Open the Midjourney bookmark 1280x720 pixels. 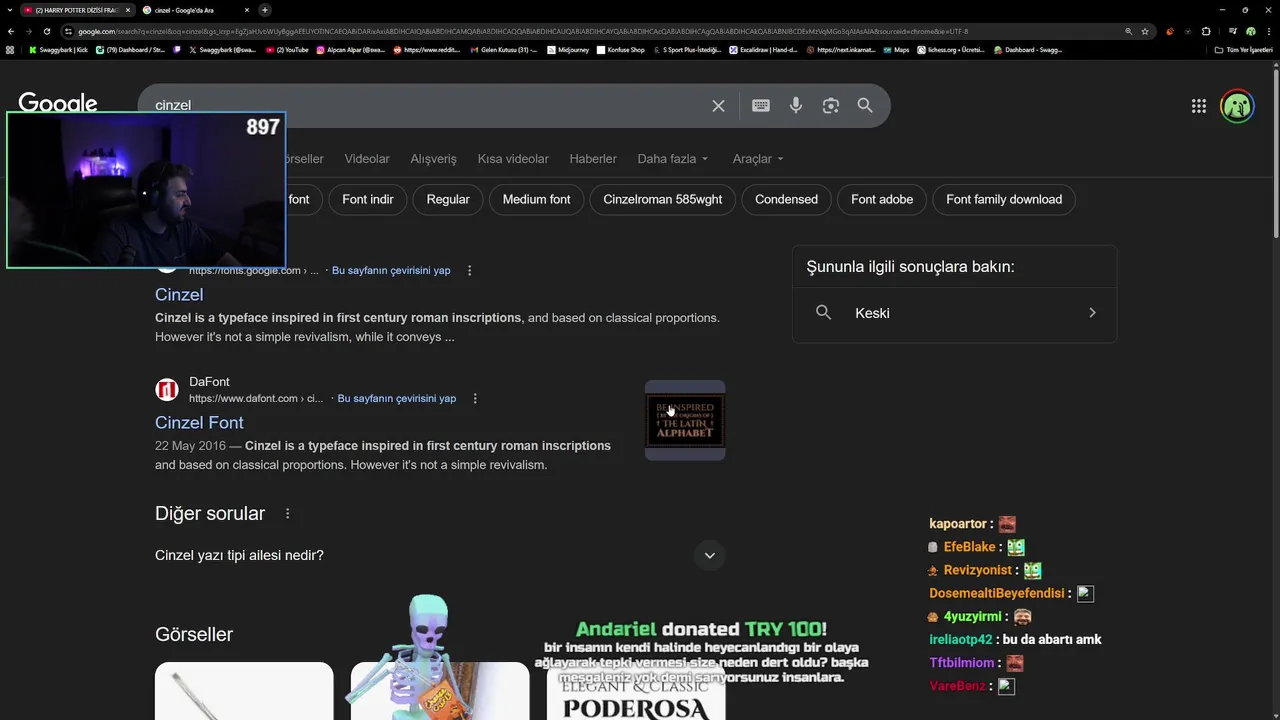tap(568, 49)
